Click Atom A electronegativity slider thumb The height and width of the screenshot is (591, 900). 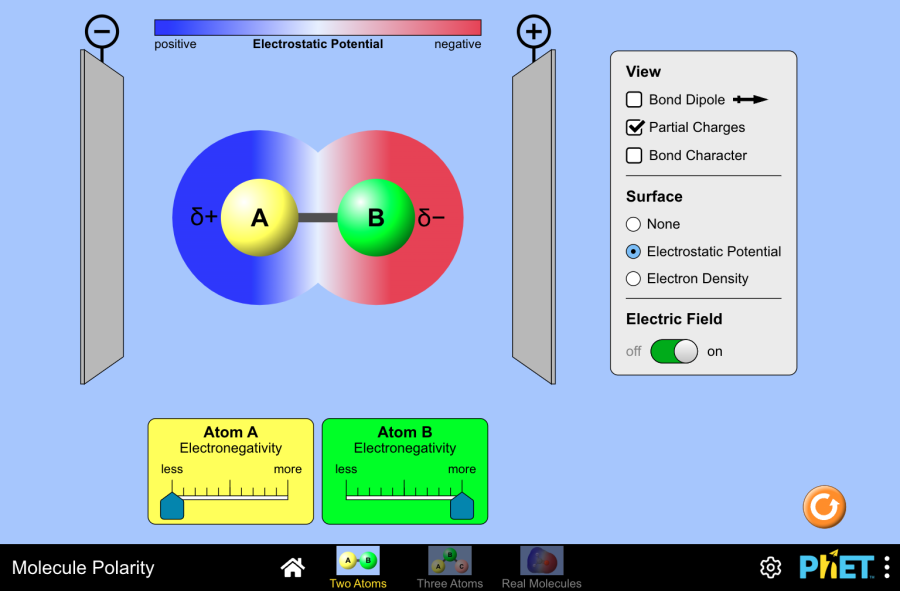172,505
